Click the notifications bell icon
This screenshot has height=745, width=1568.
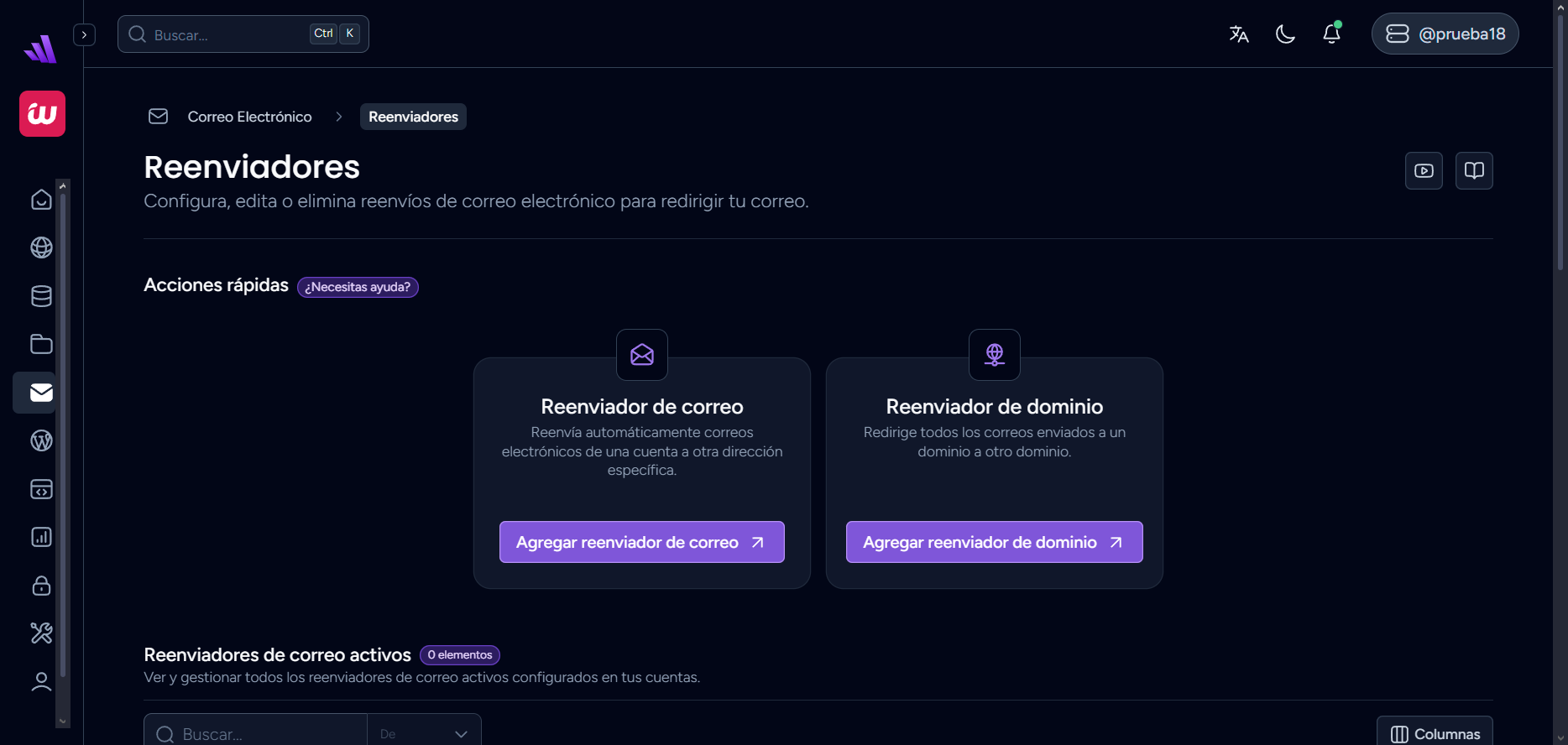click(1331, 34)
